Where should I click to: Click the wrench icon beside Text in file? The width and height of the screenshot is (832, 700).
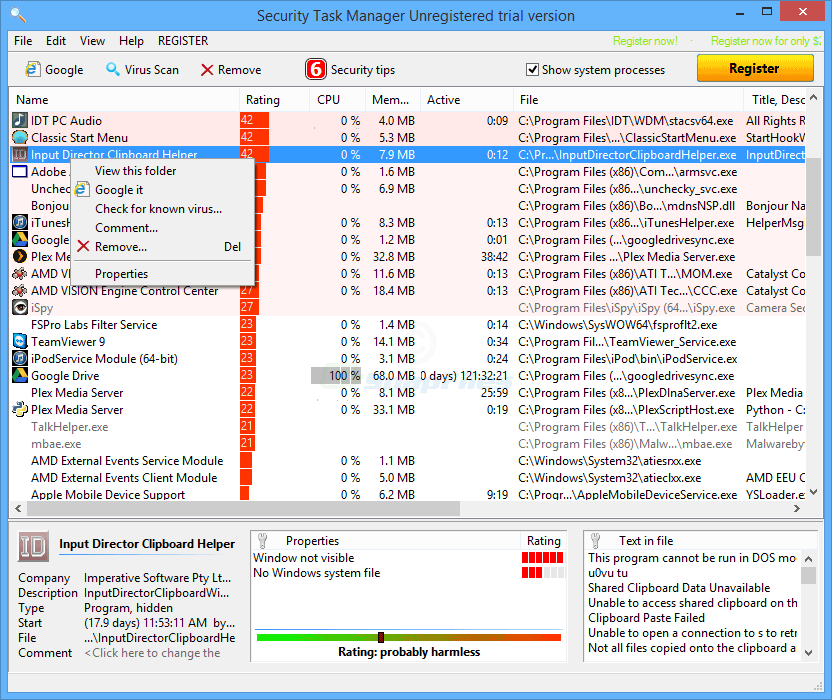(596, 541)
